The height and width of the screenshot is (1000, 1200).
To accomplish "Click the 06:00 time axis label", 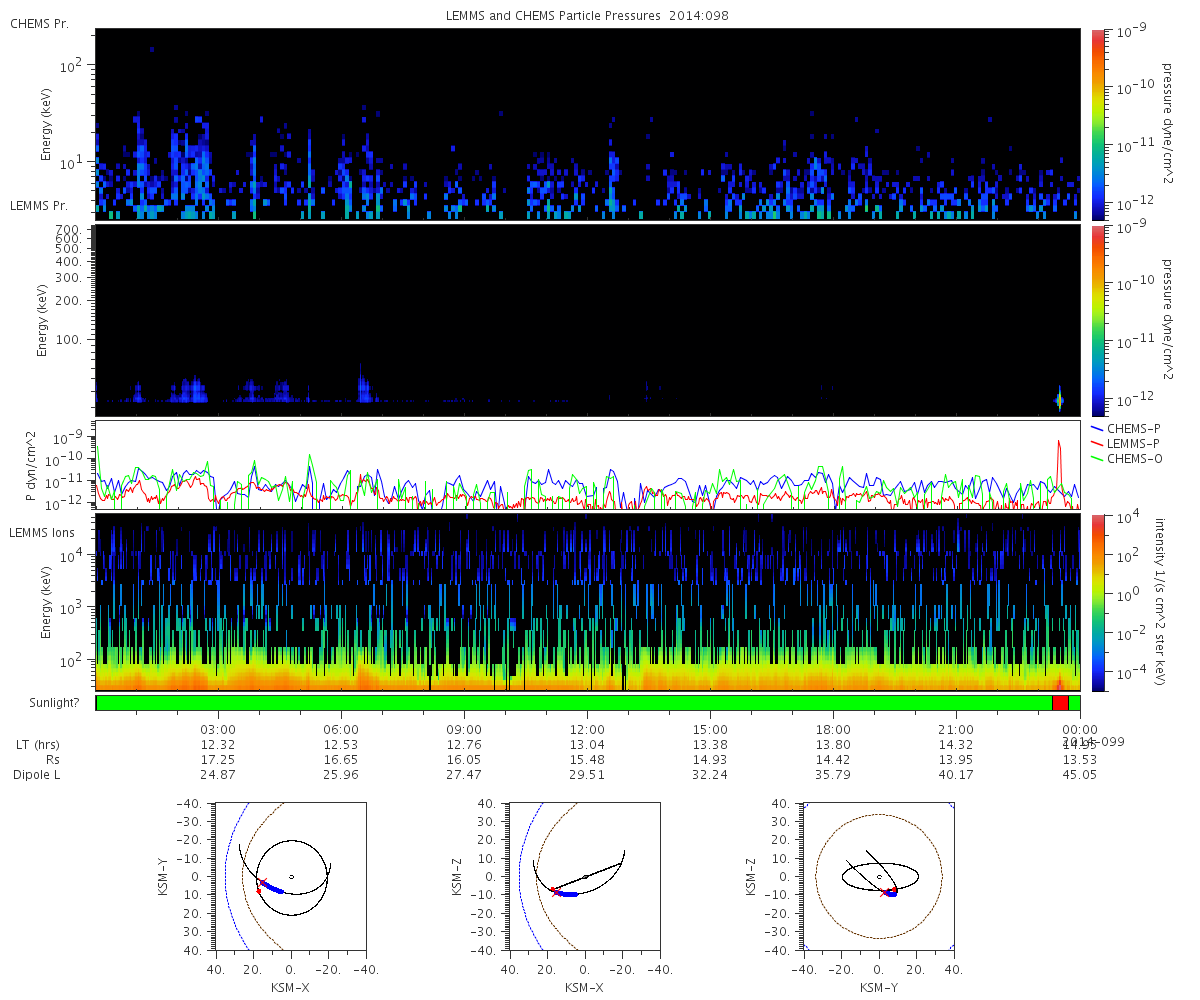I will pos(341,730).
